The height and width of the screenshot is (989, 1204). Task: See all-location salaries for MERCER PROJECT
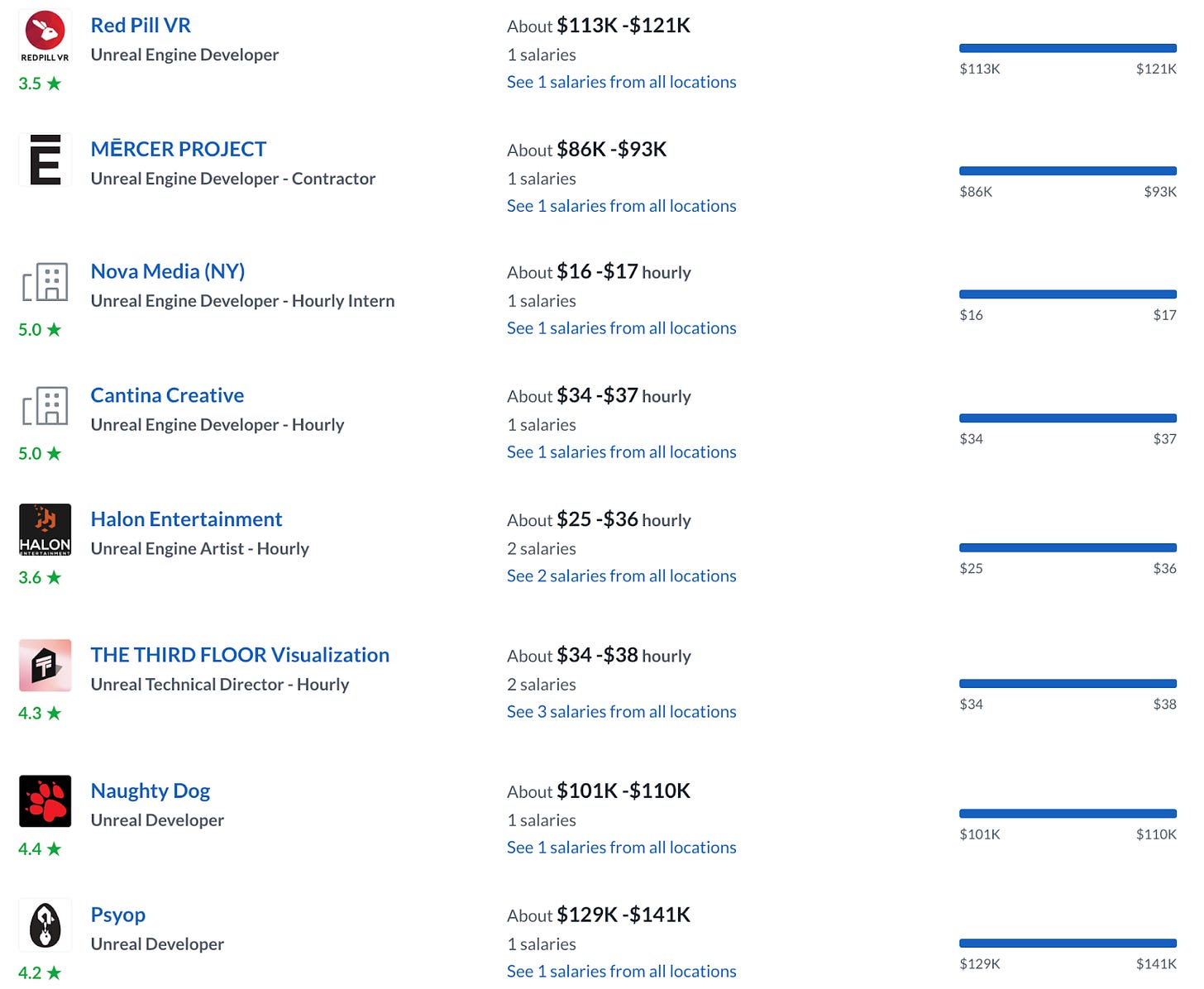pyautogui.click(x=622, y=206)
